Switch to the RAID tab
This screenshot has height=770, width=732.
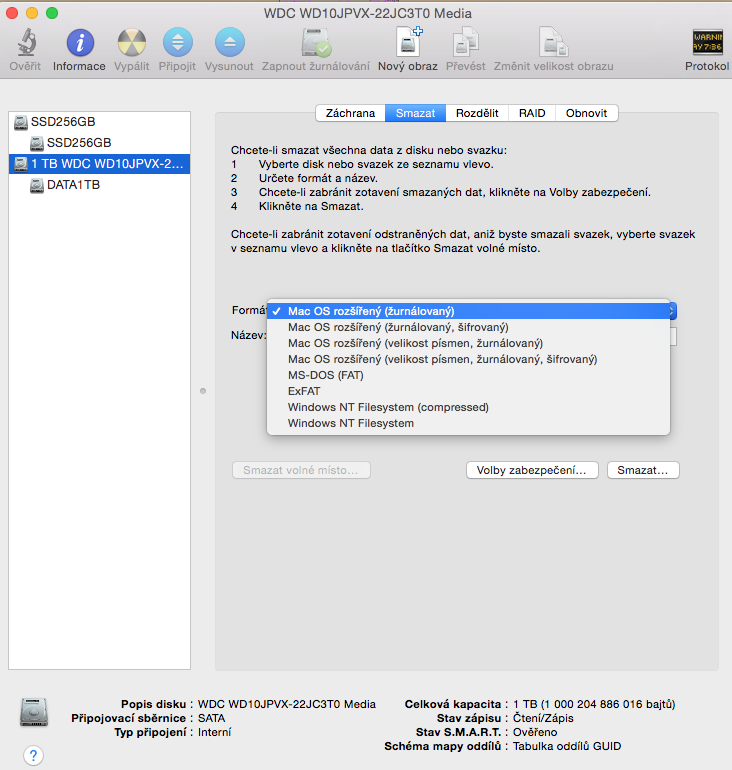point(532,113)
